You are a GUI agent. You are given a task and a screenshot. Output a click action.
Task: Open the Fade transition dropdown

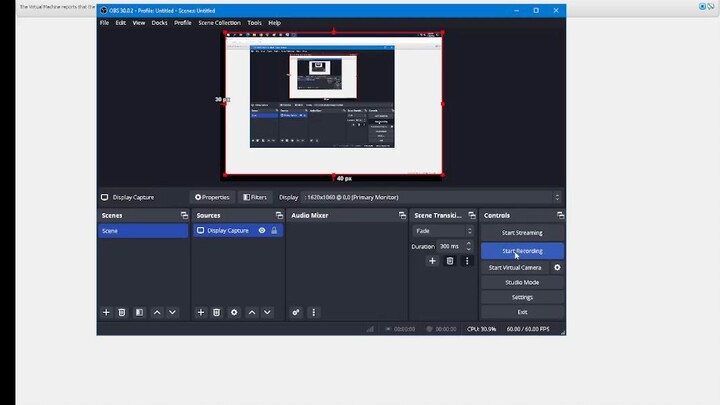click(443, 231)
